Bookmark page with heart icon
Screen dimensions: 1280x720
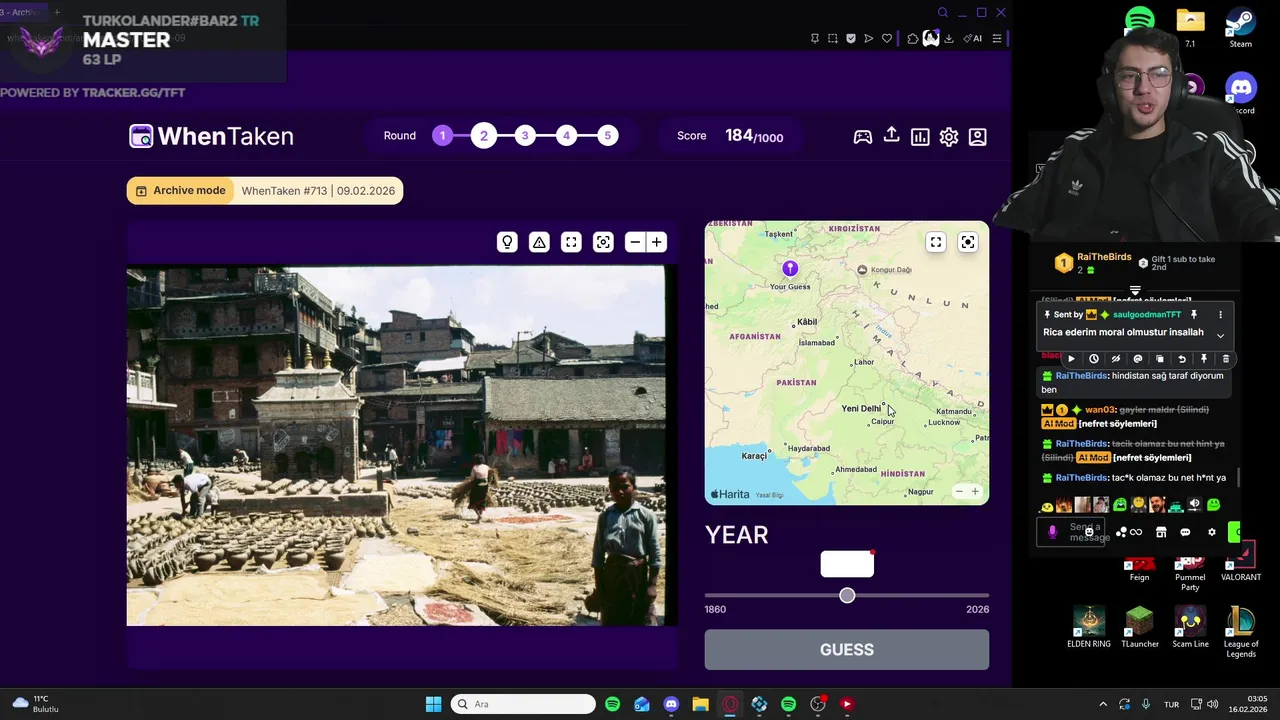(x=887, y=38)
